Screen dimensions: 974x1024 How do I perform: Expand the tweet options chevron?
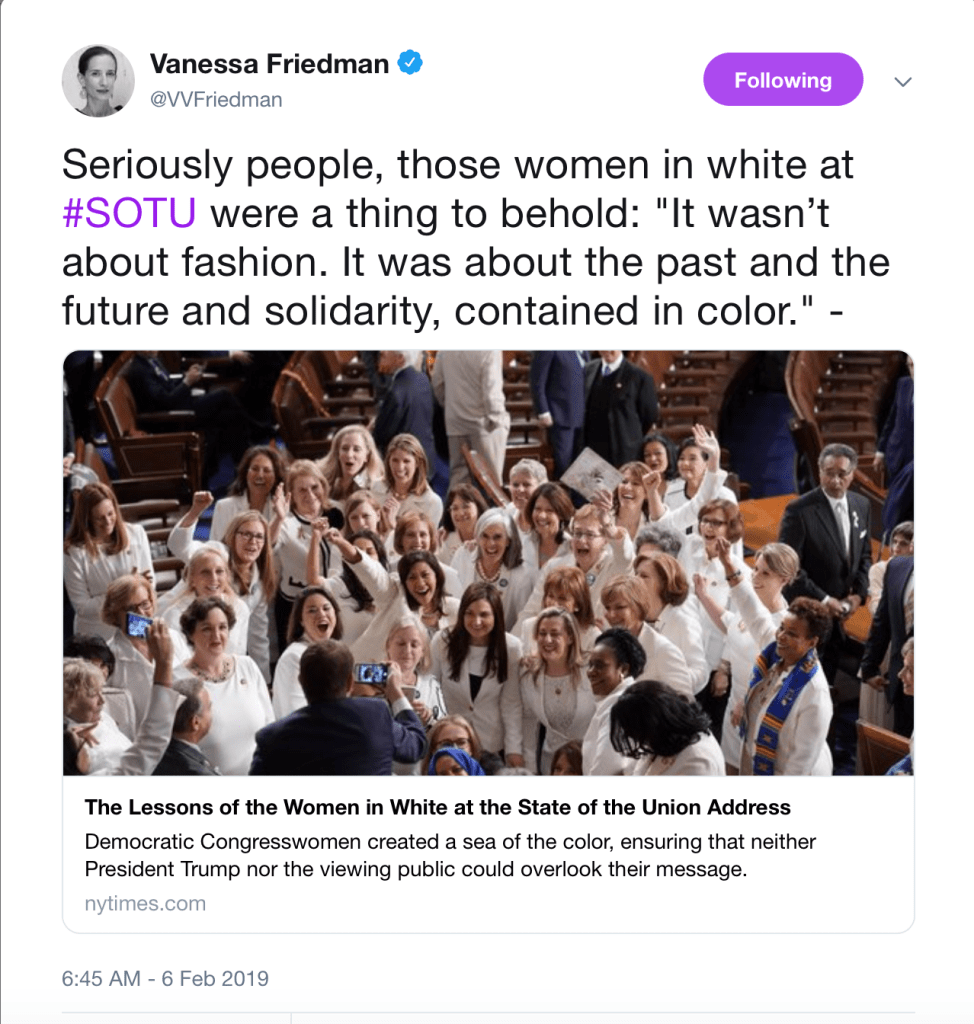pos(903,81)
